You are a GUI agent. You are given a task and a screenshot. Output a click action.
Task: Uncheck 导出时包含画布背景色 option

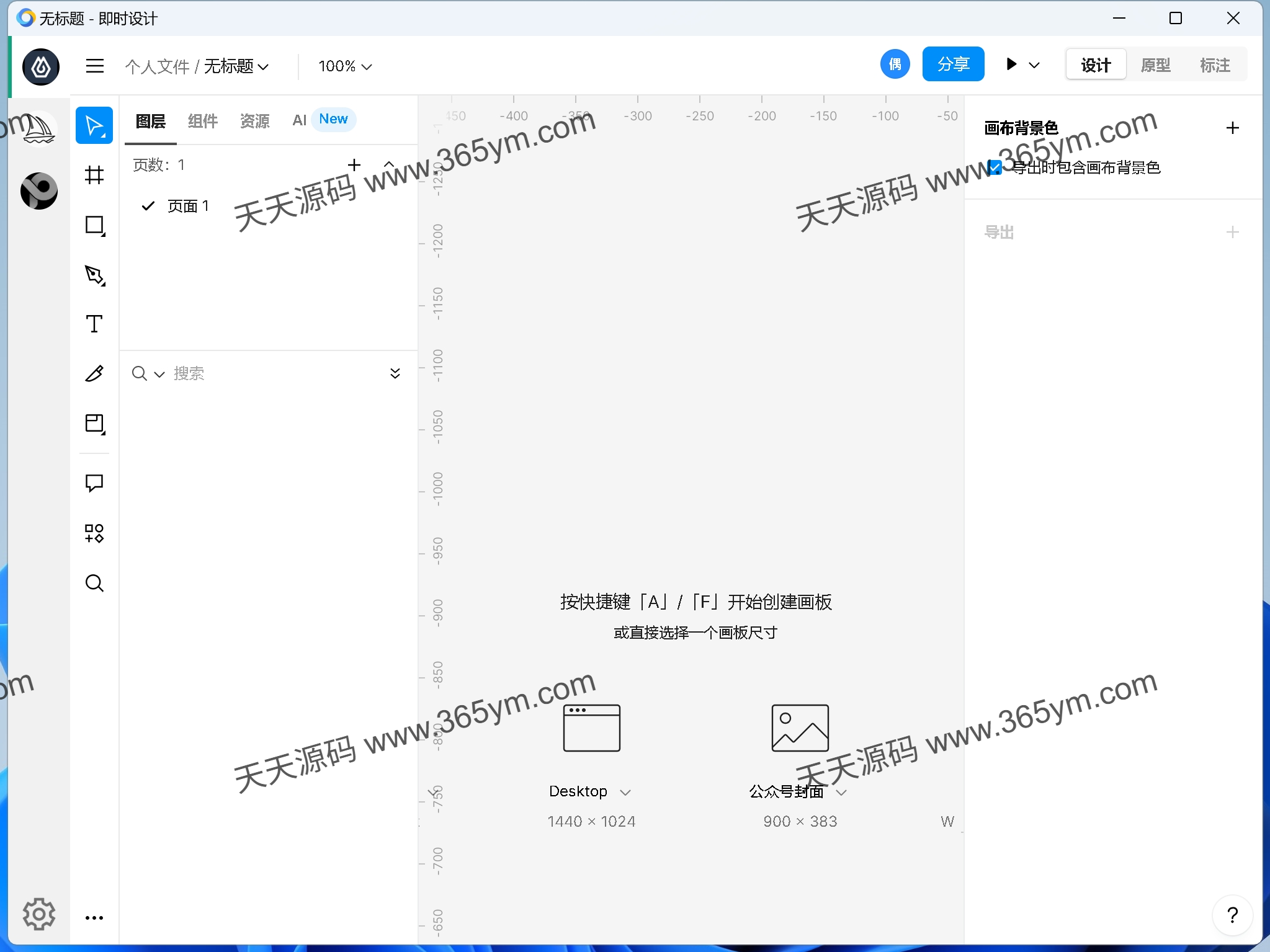tap(995, 167)
